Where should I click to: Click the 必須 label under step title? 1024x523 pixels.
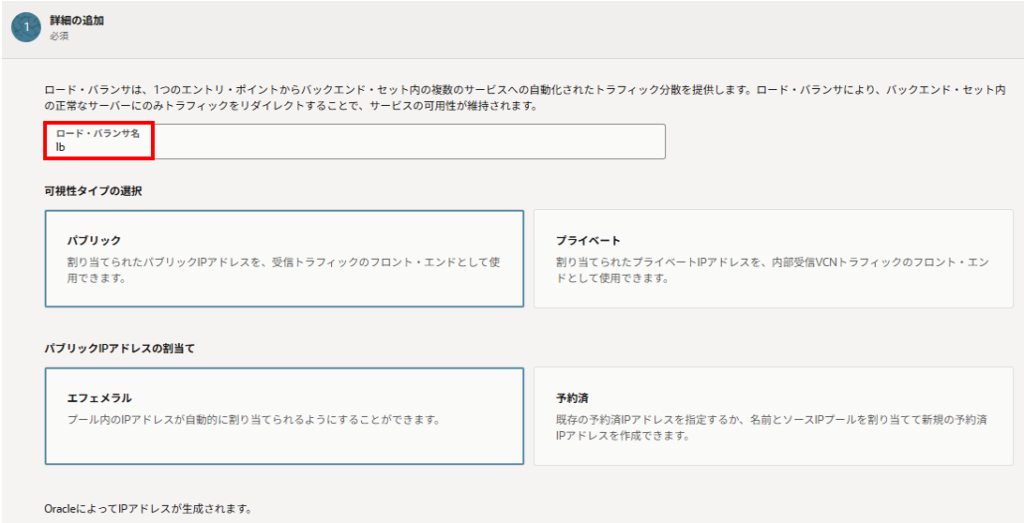pyautogui.click(x=59, y=36)
